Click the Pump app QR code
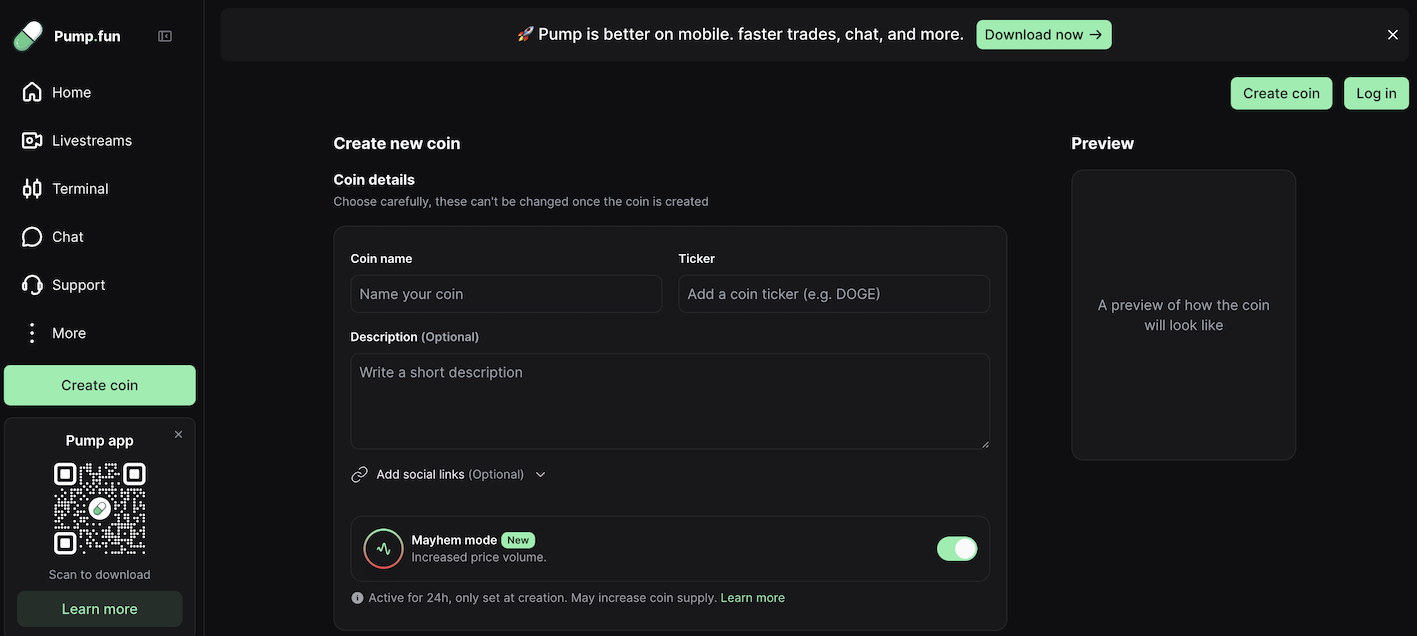 [100, 508]
